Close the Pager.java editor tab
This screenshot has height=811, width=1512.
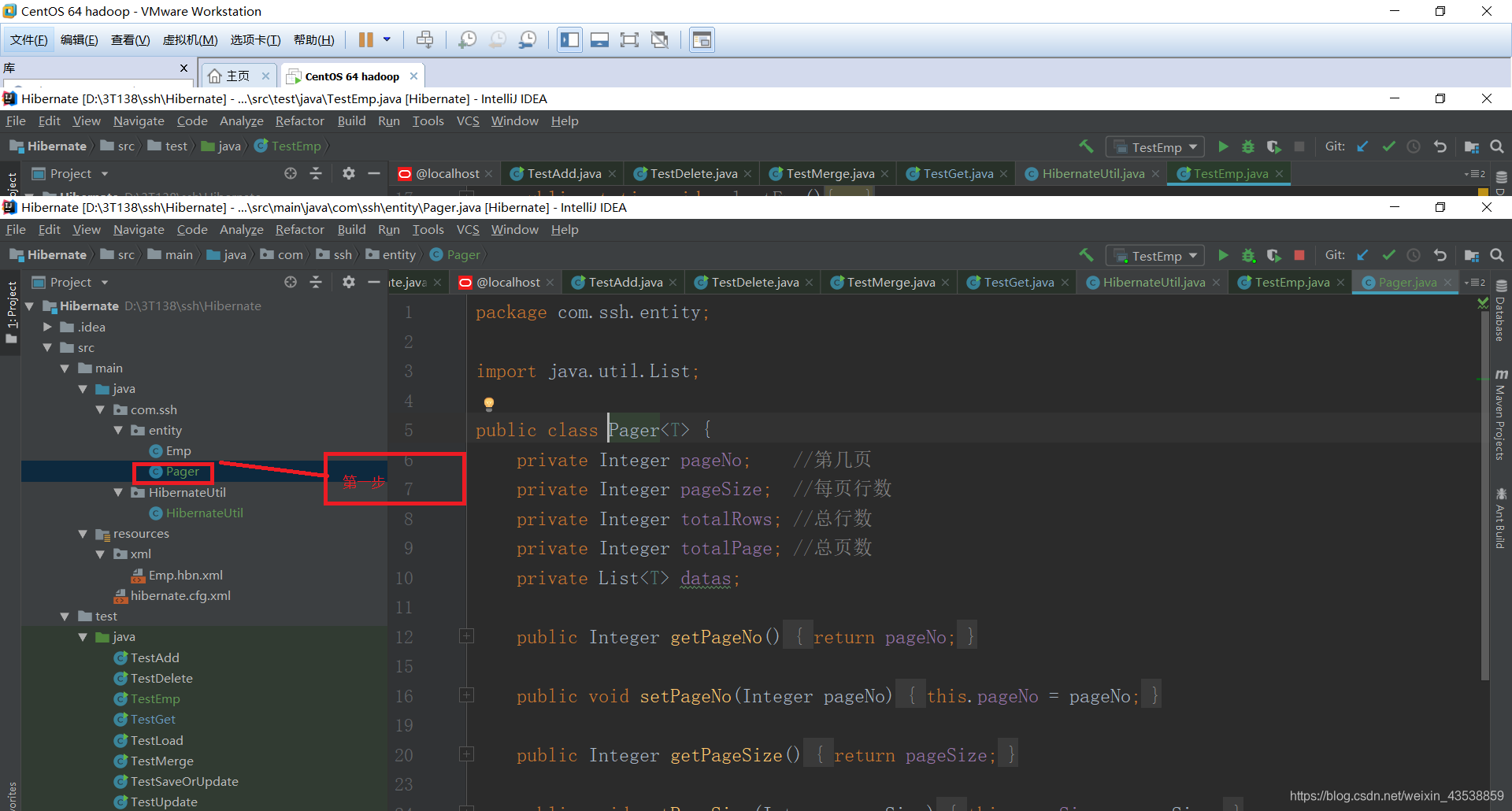[1447, 282]
